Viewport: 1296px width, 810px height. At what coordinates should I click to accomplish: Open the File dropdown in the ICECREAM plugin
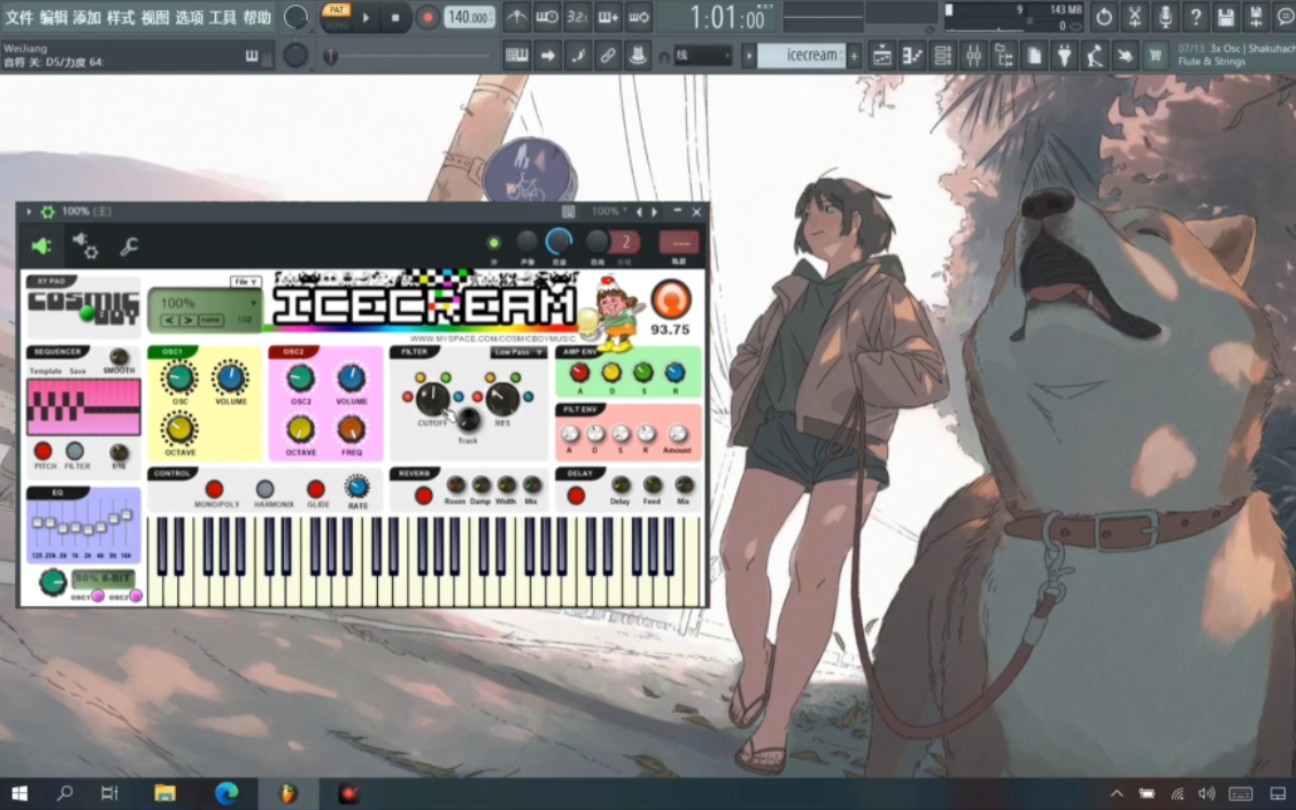pos(245,282)
